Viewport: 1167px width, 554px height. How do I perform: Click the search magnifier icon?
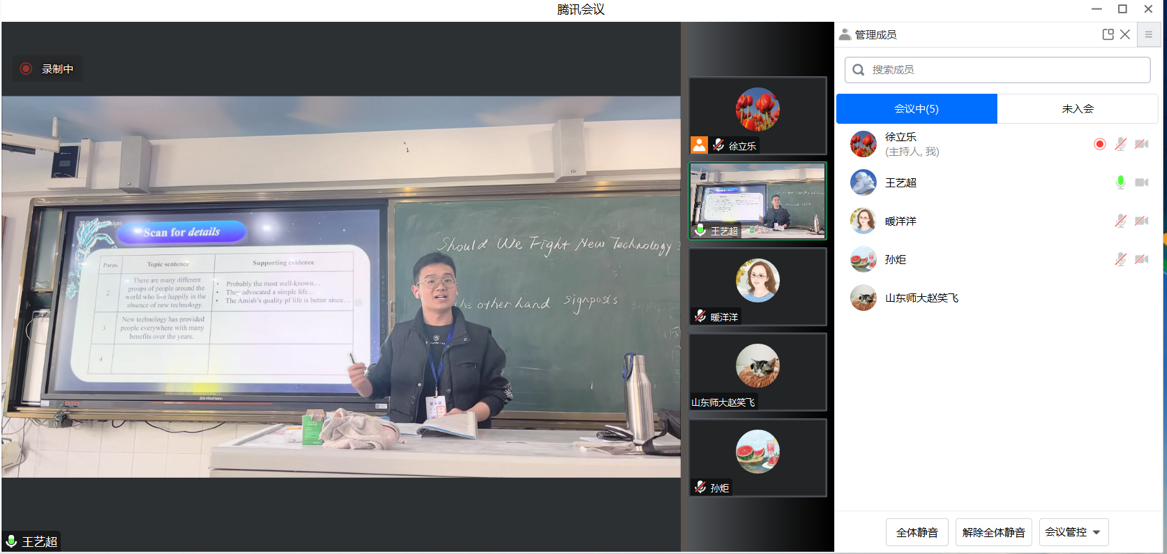pyautogui.click(x=859, y=70)
